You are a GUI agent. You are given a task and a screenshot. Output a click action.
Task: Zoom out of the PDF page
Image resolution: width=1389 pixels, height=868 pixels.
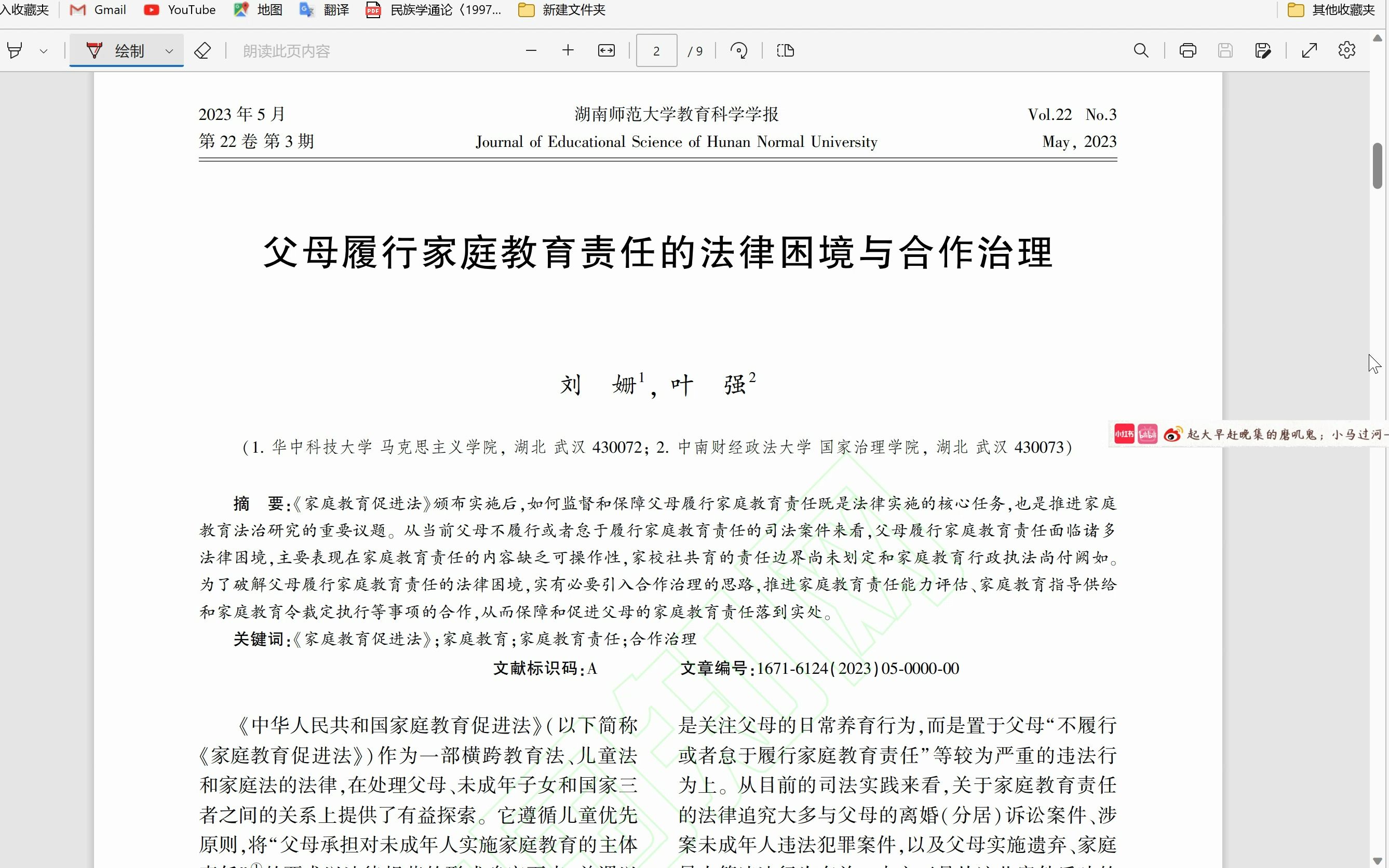click(x=531, y=50)
